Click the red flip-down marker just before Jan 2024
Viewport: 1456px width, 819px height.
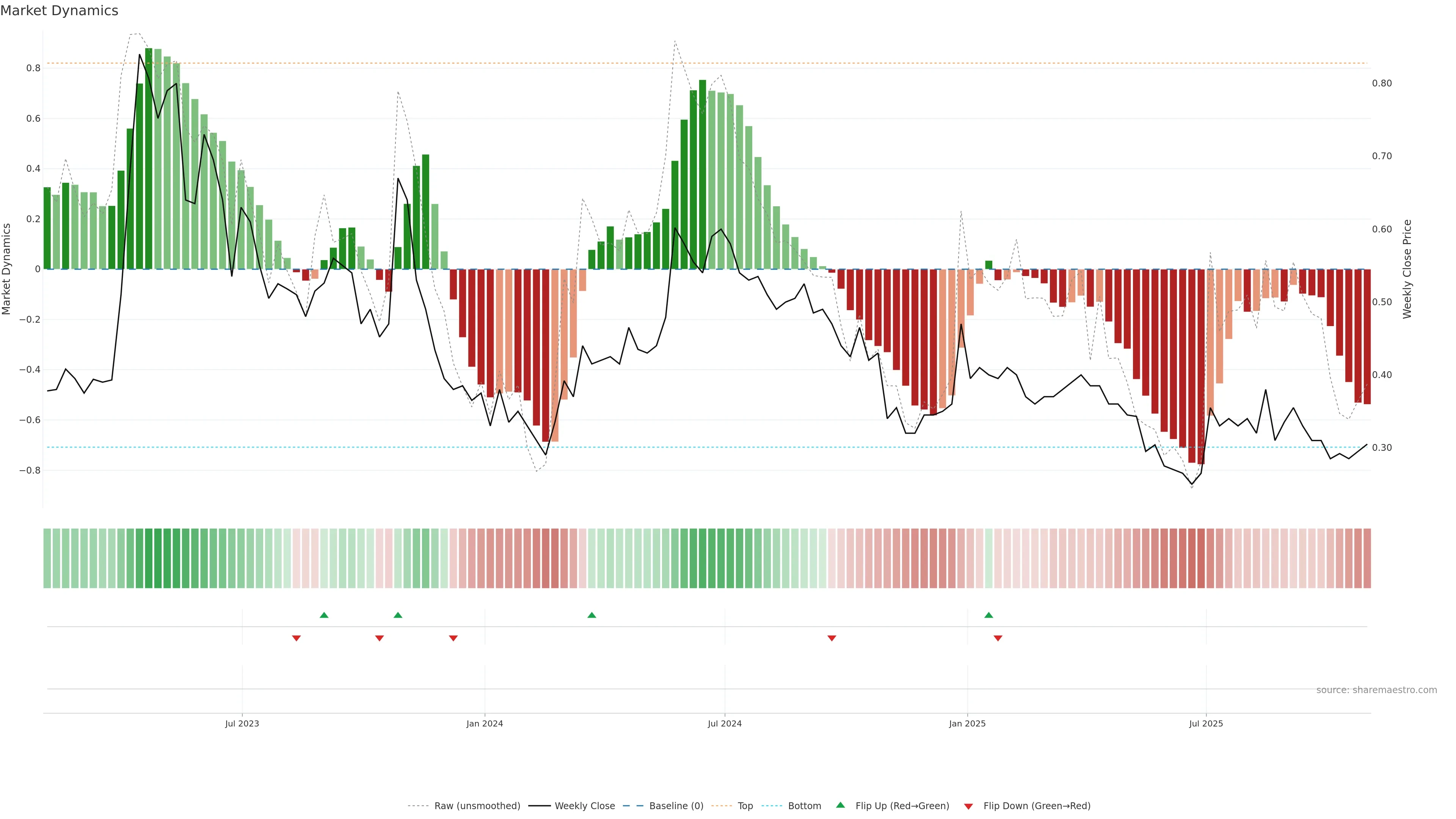(453, 638)
